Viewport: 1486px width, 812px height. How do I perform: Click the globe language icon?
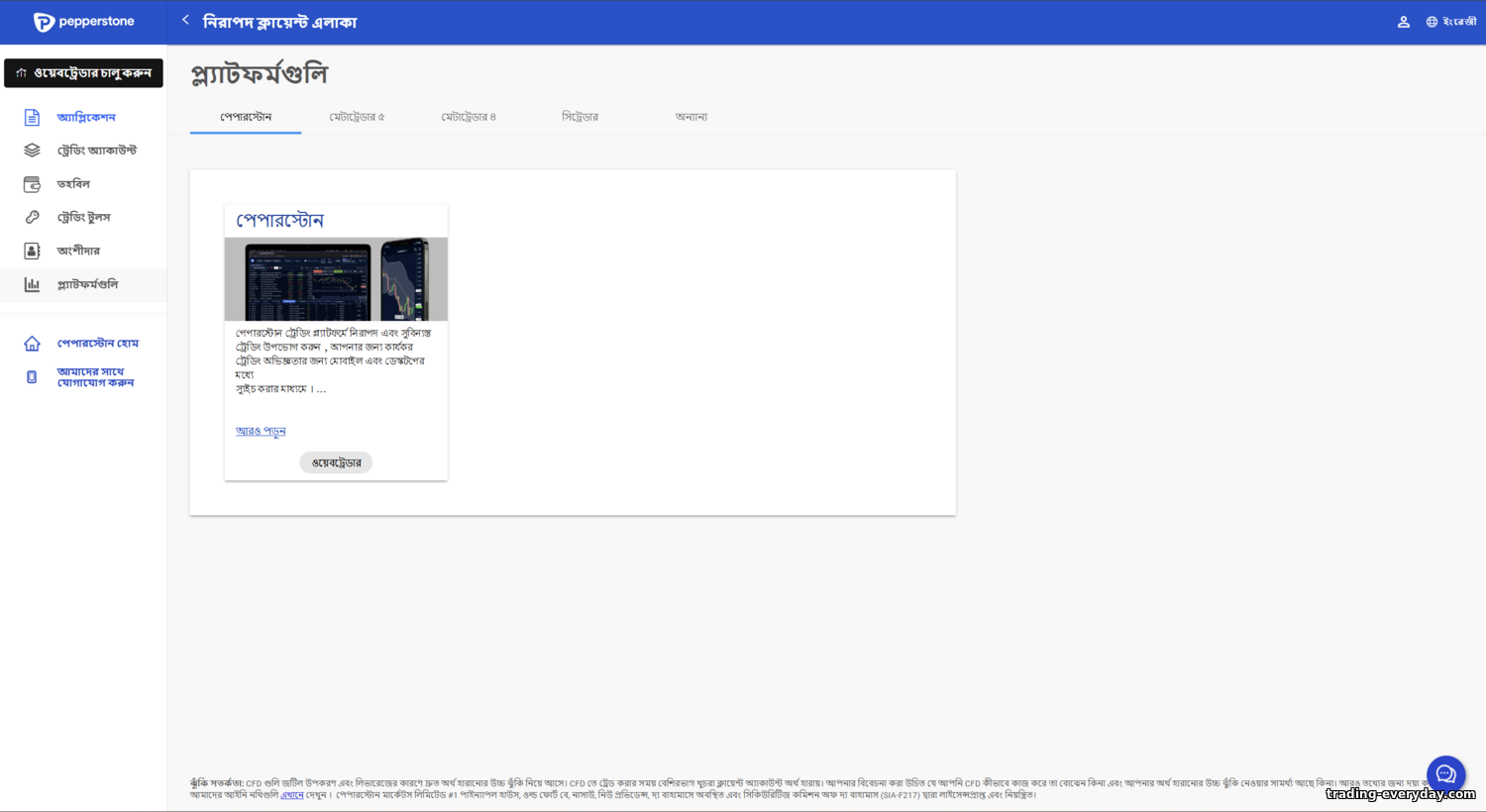(x=1432, y=22)
